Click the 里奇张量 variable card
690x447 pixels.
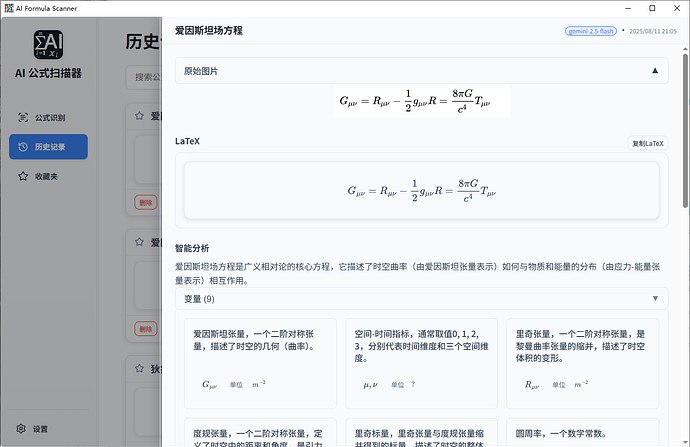click(x=583, y=363)
